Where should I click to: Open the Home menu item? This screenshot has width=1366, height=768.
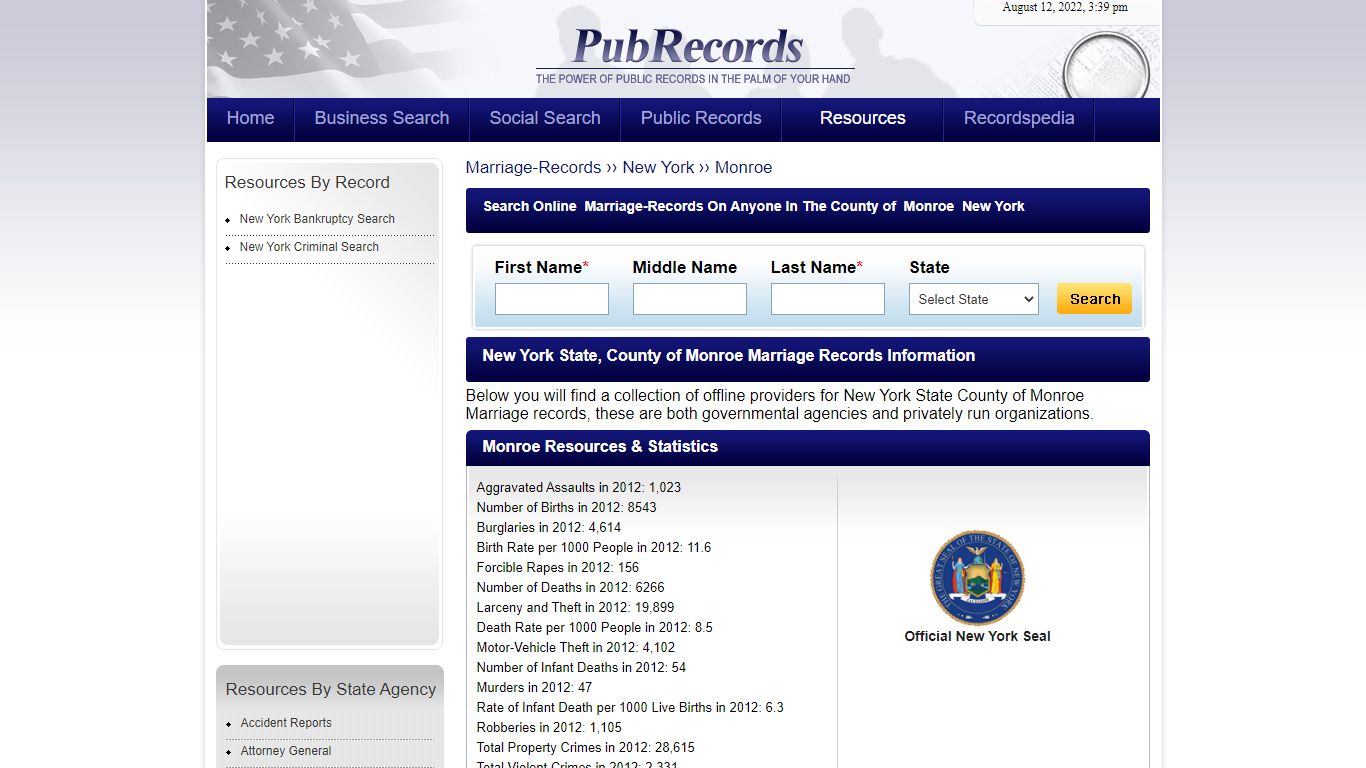pos(250,118)
